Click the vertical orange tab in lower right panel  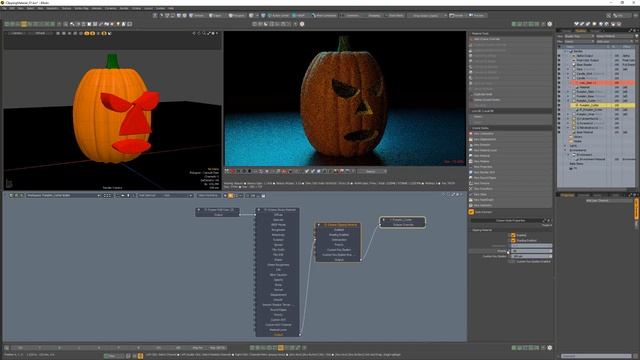click(x=636, y=209)
